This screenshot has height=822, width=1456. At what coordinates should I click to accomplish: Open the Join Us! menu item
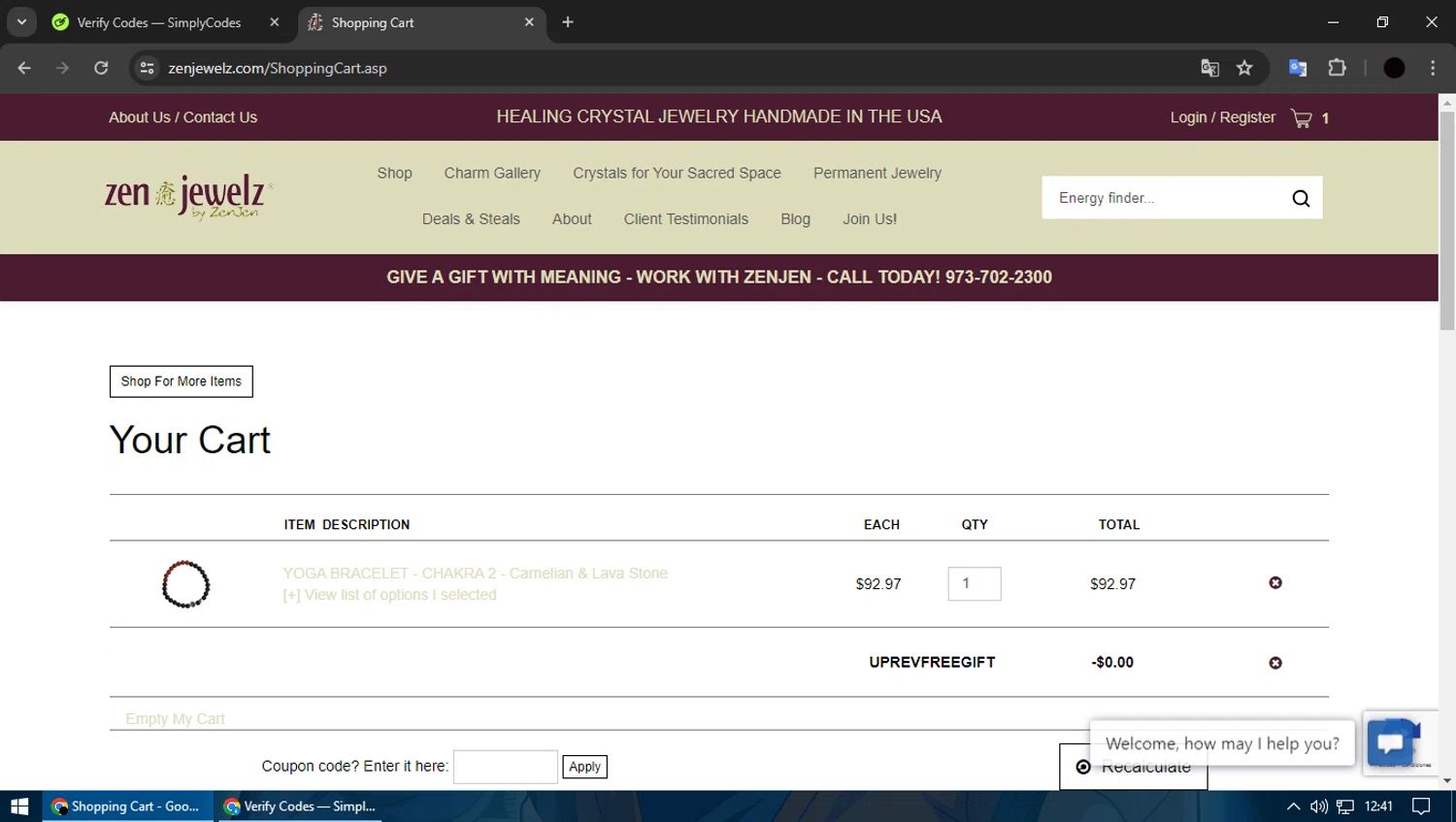[x=870, y=219]
